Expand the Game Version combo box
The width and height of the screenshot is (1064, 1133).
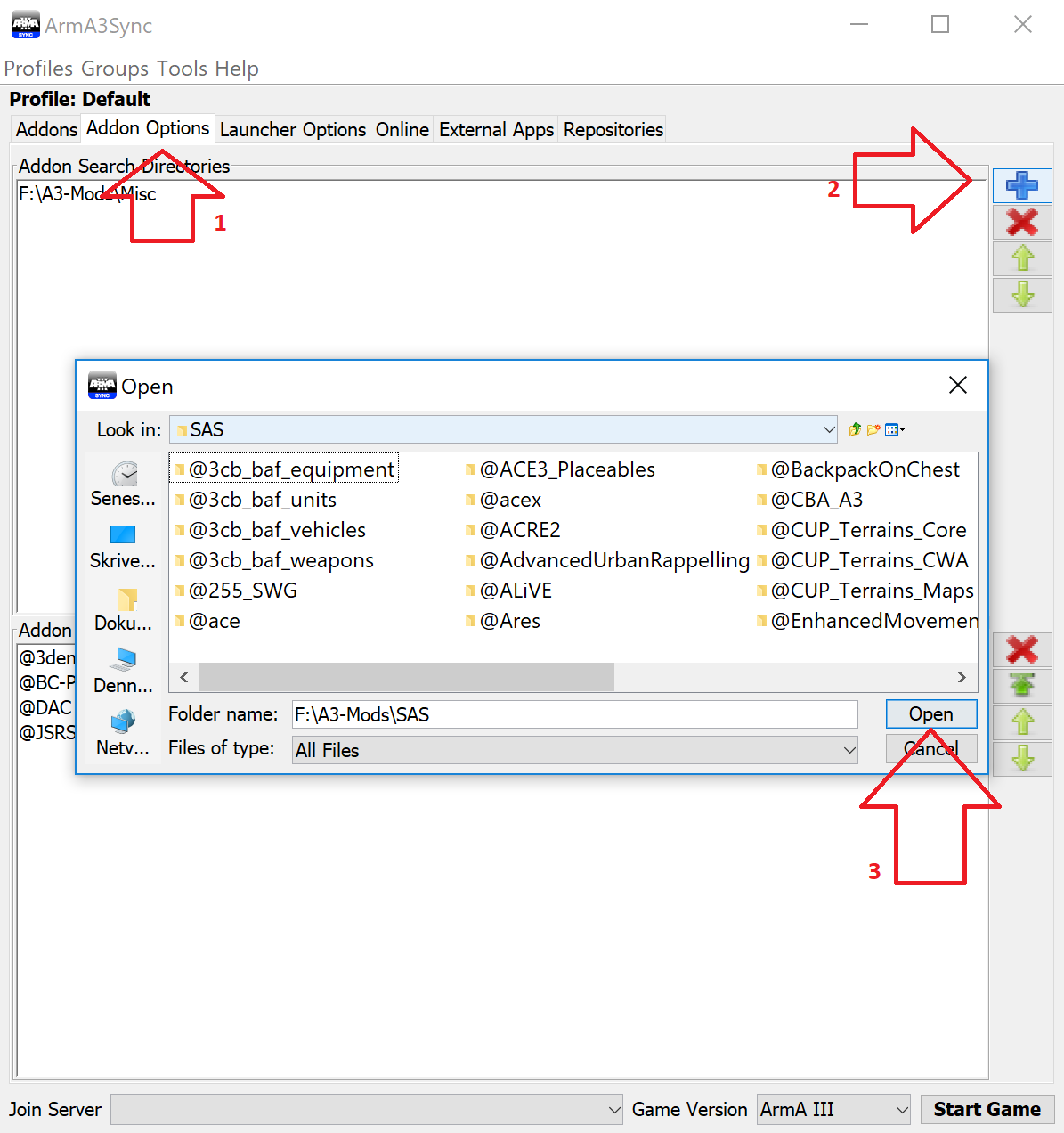point(901,1110)
